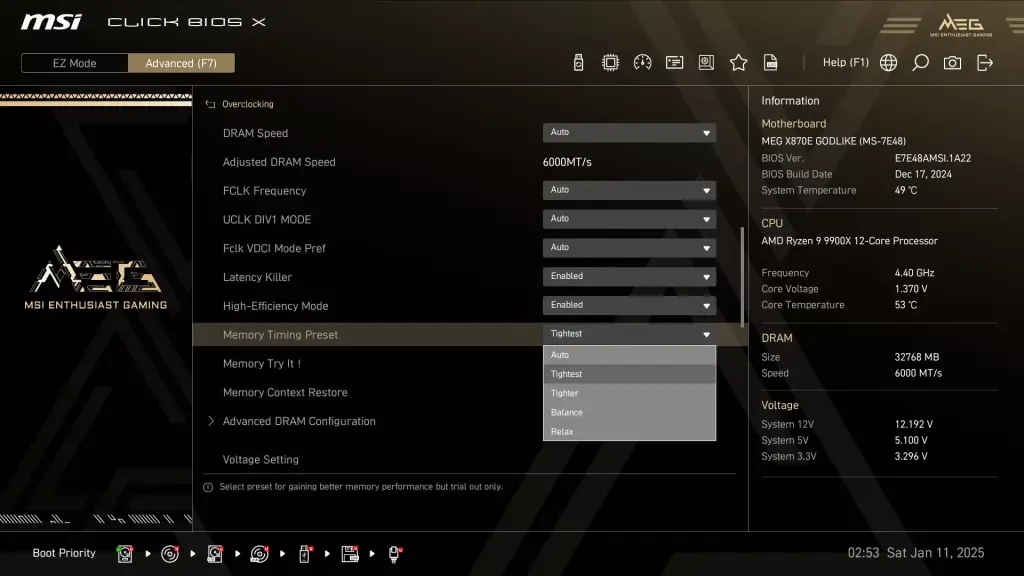
Task: Click the DRAM size 32768 MB value
Action: tap(916, 357)
